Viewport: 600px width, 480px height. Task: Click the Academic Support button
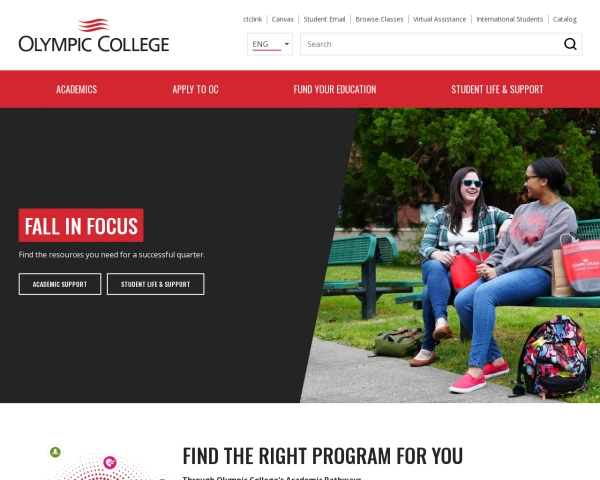click(60, 284)
